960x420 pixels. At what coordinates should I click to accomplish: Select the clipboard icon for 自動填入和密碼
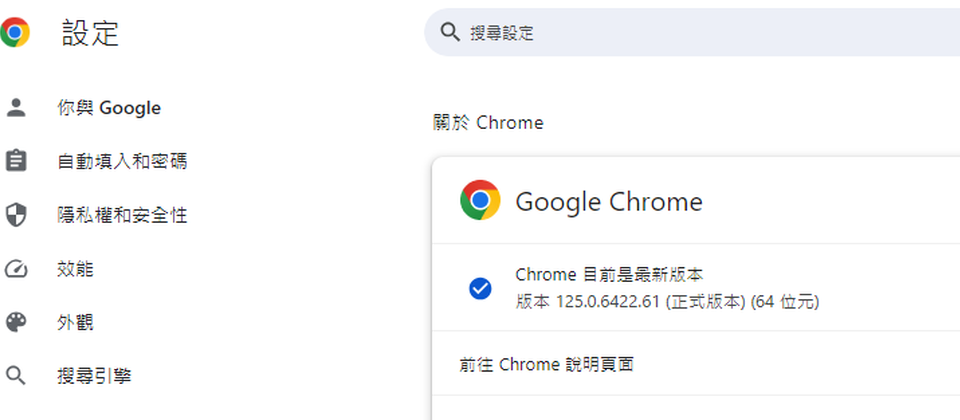[x=15, y=162]
